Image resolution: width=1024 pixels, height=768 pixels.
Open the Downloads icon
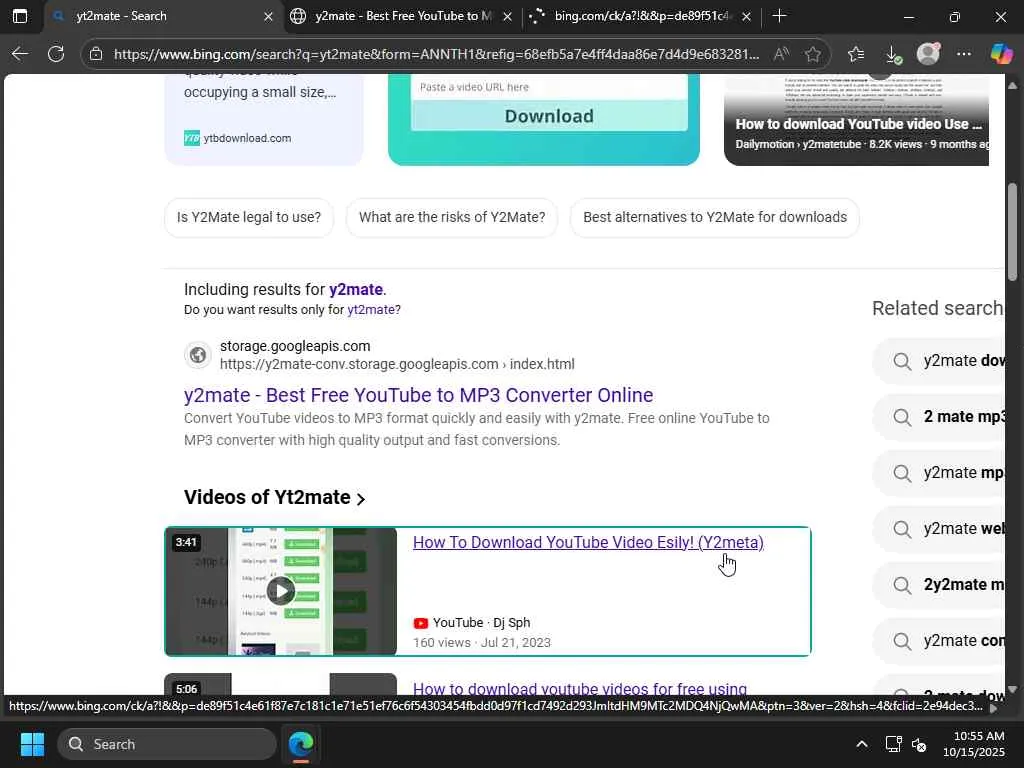(893, 54)
